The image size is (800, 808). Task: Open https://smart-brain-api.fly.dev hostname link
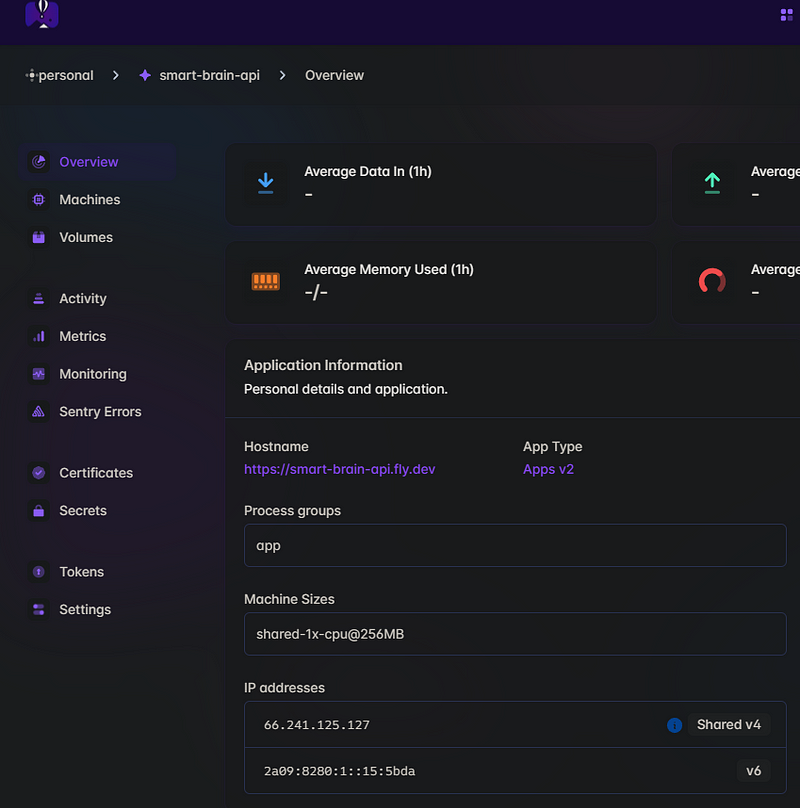tap(340, 469)
